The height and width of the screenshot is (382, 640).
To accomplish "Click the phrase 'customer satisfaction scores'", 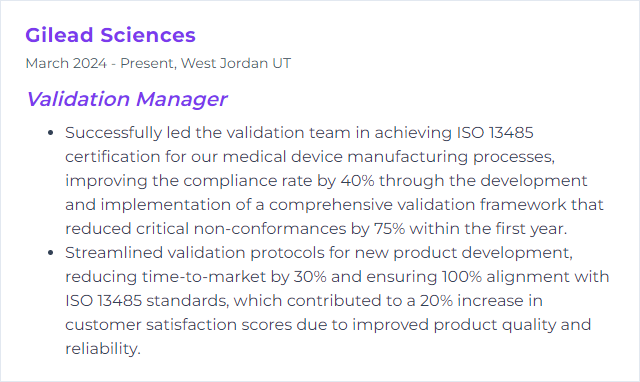I will (178, 325).
